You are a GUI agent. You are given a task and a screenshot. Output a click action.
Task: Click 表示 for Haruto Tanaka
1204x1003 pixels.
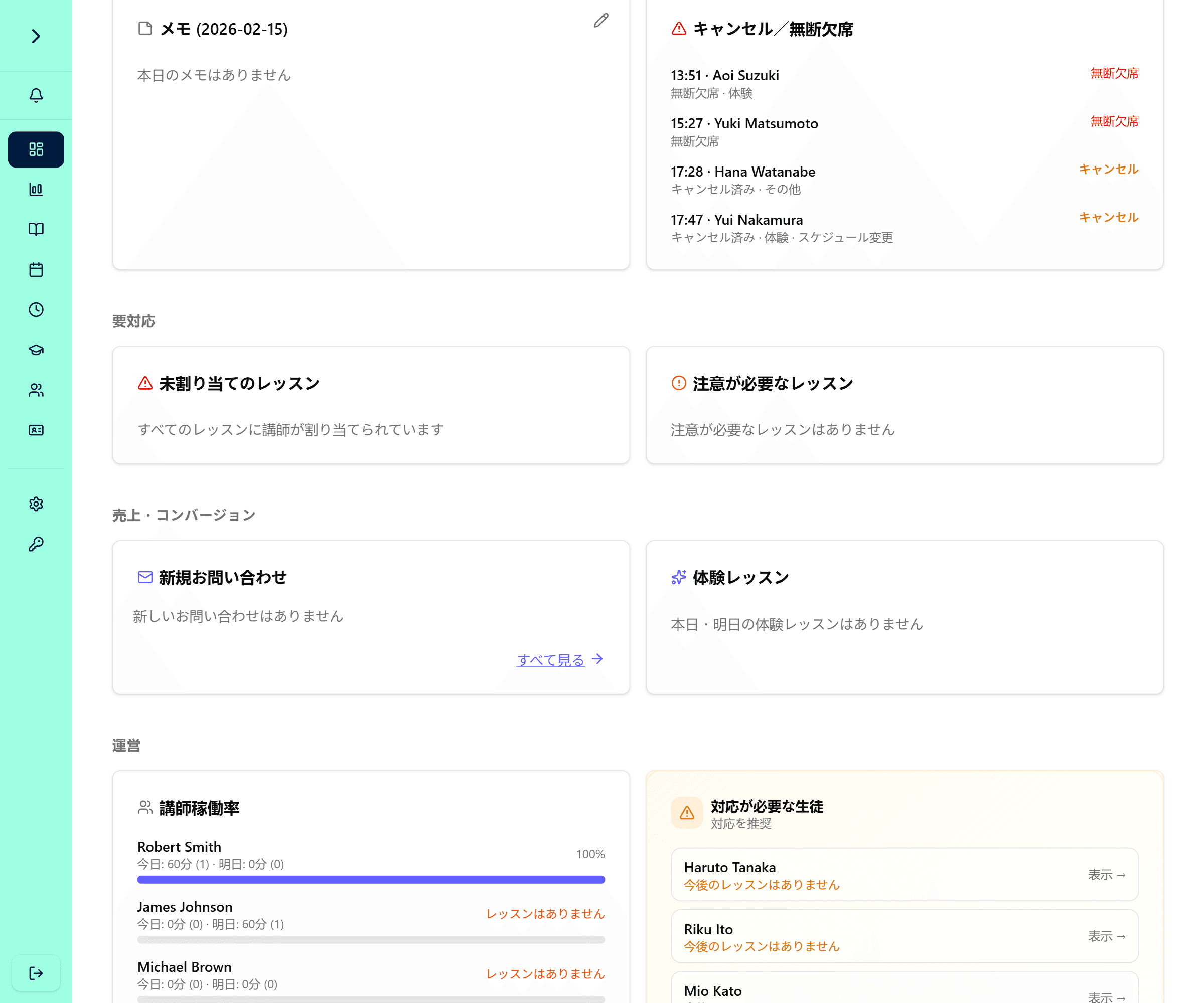coord(1107,875)
